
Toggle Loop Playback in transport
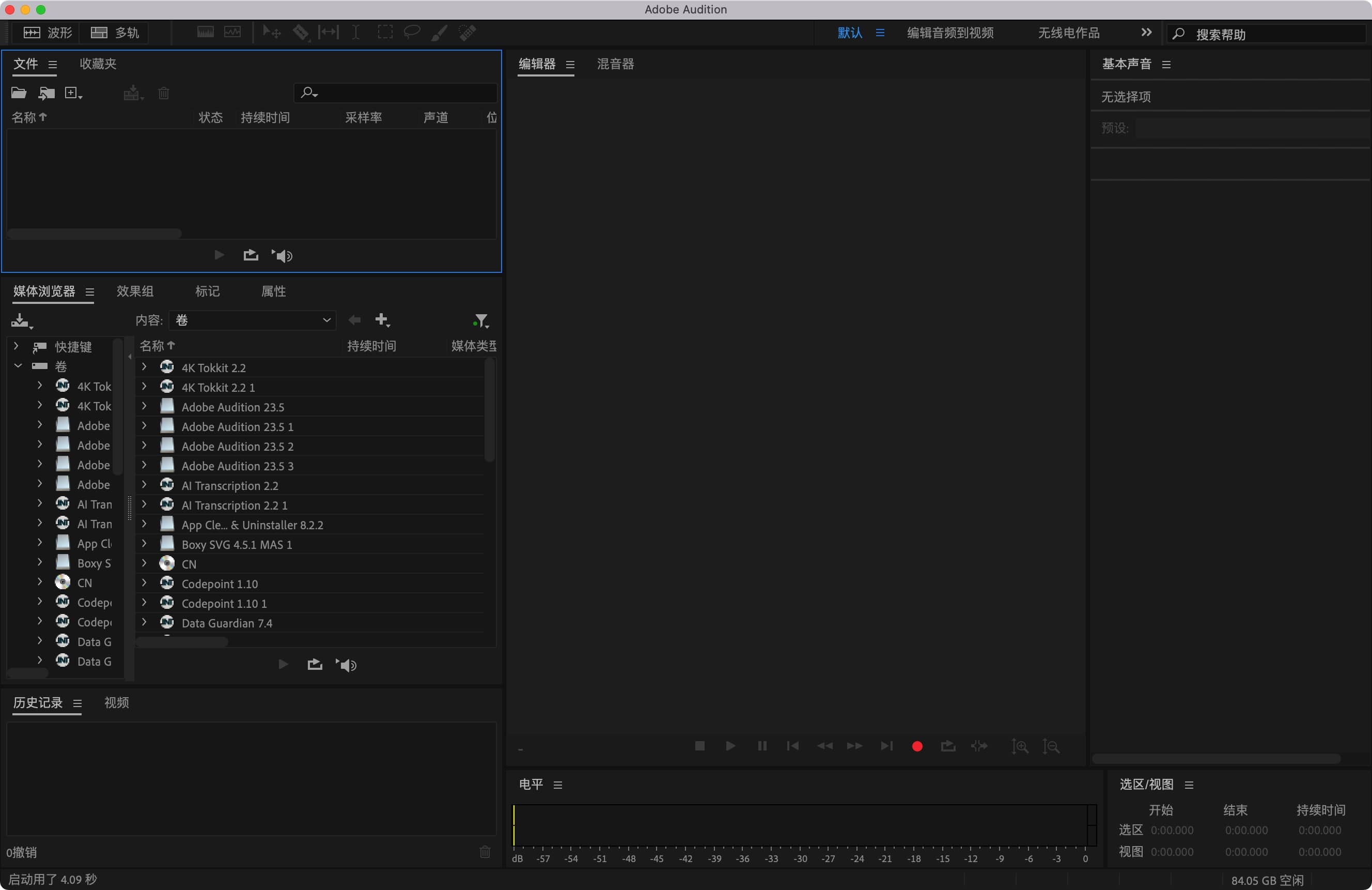coord(948,746)
